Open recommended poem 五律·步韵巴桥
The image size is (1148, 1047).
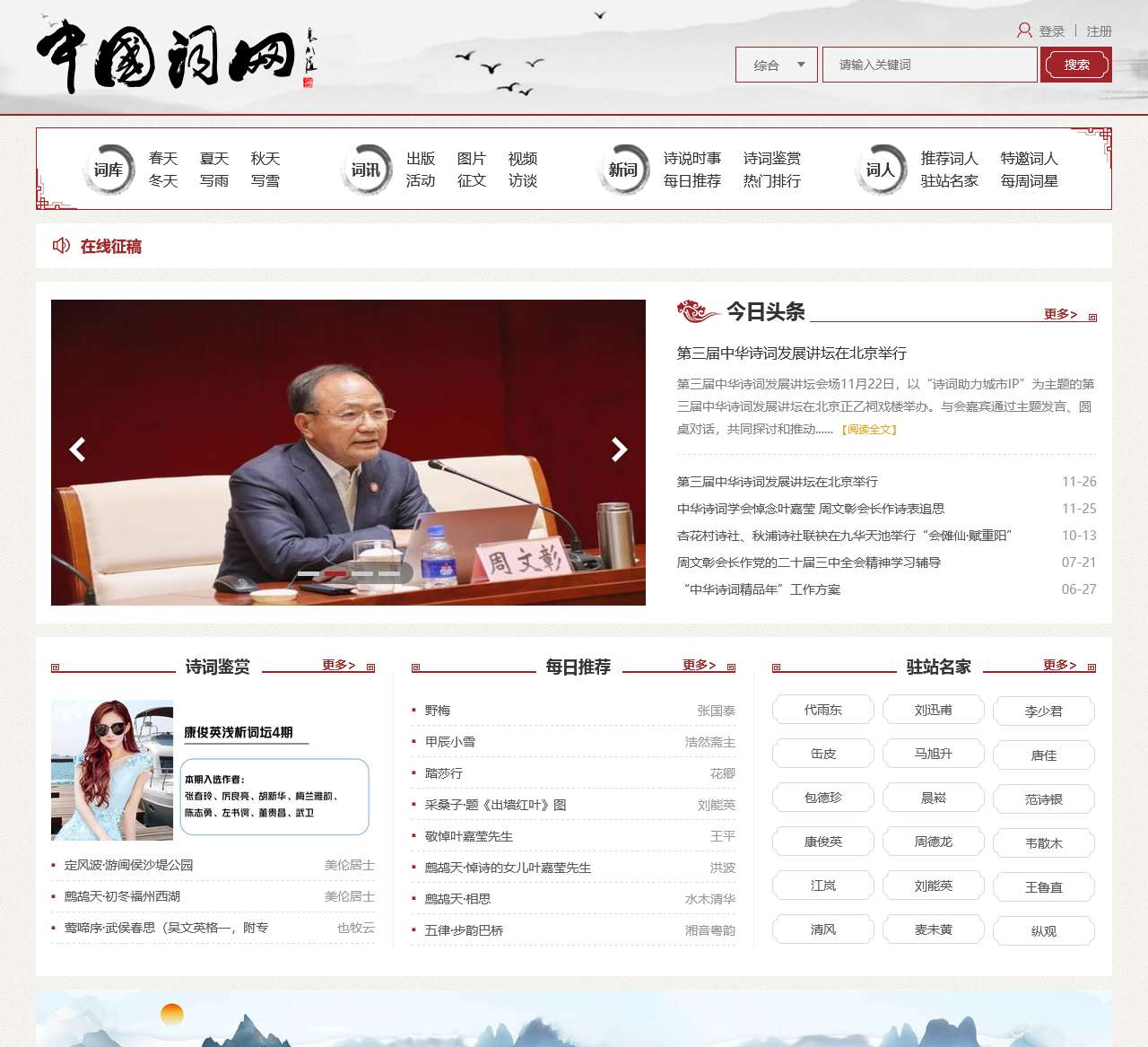pyautogui.click(x=465, y=930)
